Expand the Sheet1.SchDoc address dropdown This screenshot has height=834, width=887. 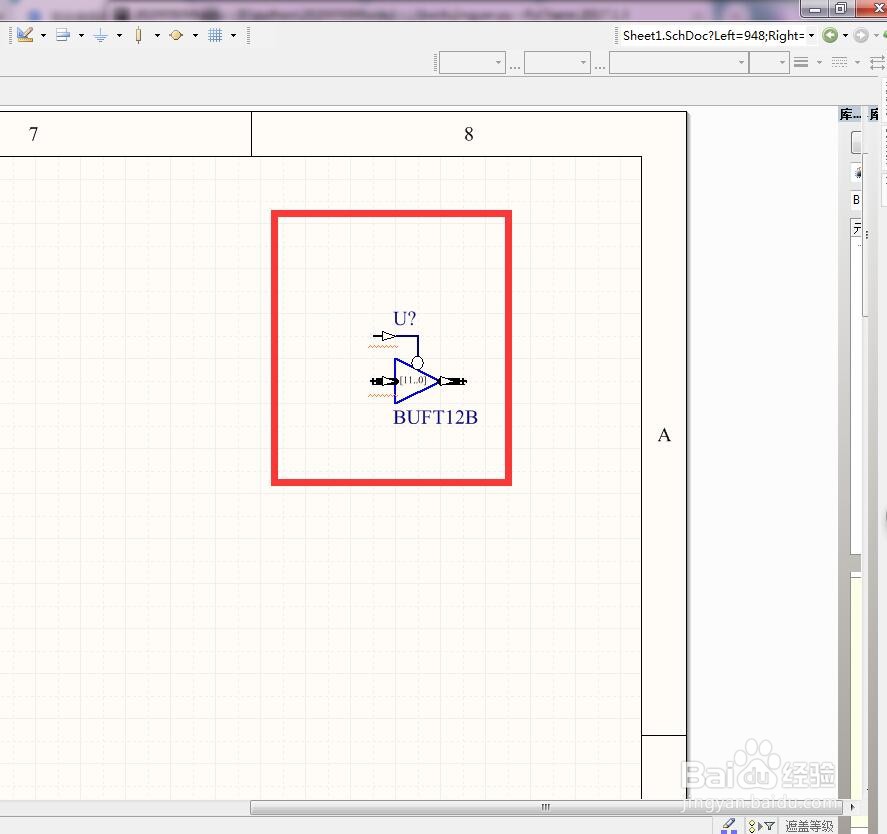click(812, 36)
